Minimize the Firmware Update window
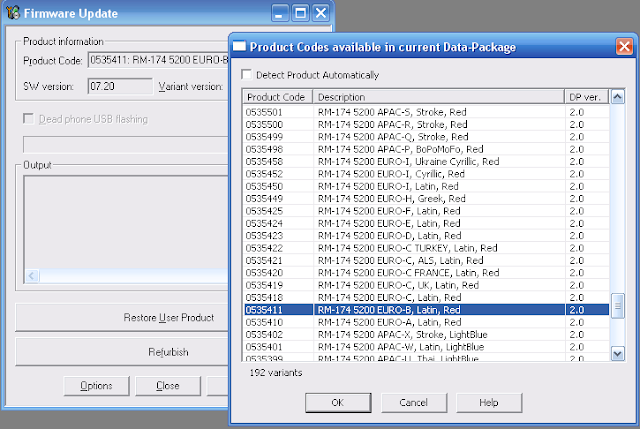This screenshot has height=429, width=640. click(280, 13)
